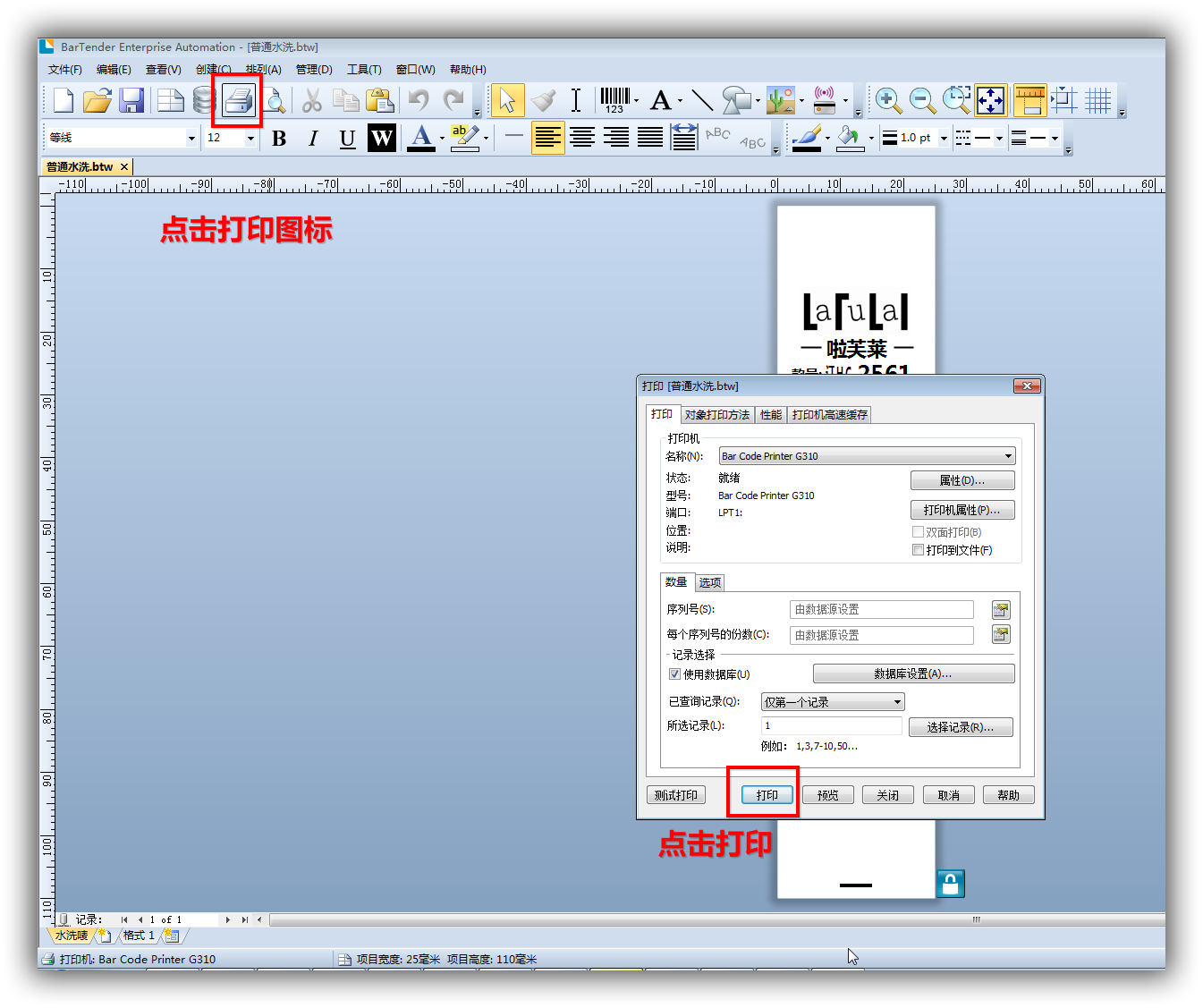Open the Print Preview icon
Image resolution: width=1203 pixels, height=1008 pixels.
click(x=275, y=100)
